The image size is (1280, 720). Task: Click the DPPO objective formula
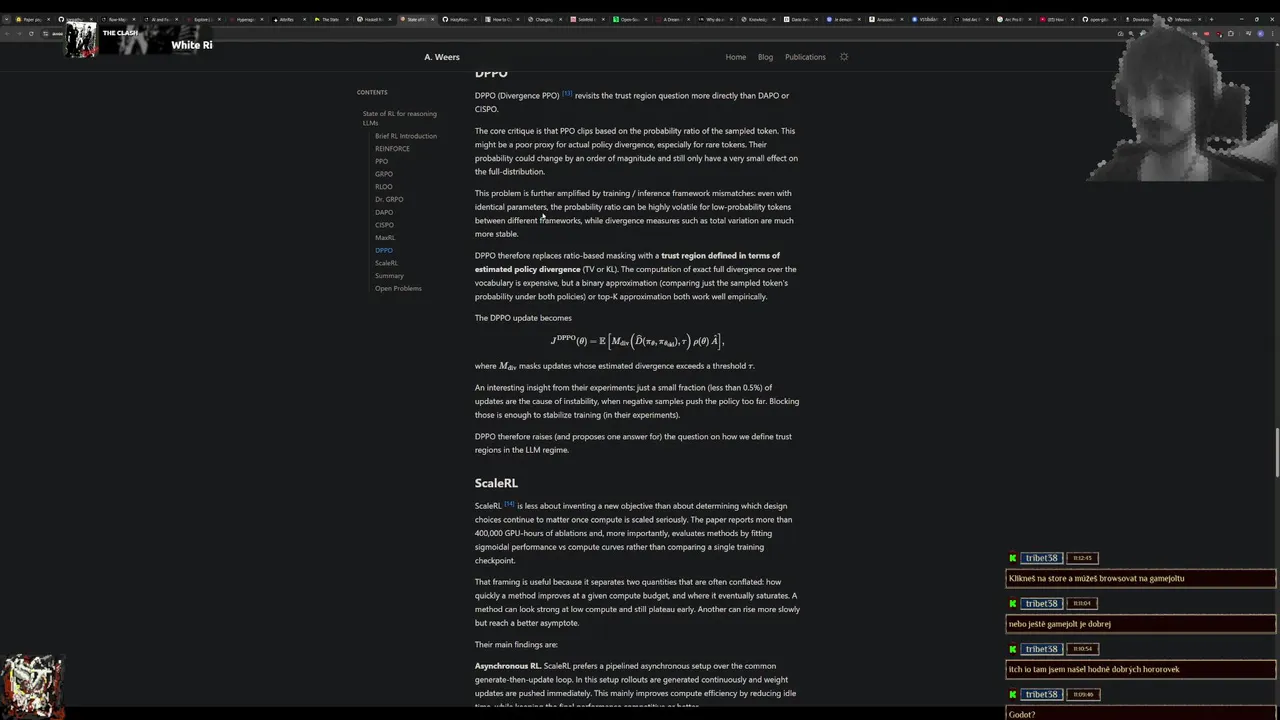pos(637,341)
